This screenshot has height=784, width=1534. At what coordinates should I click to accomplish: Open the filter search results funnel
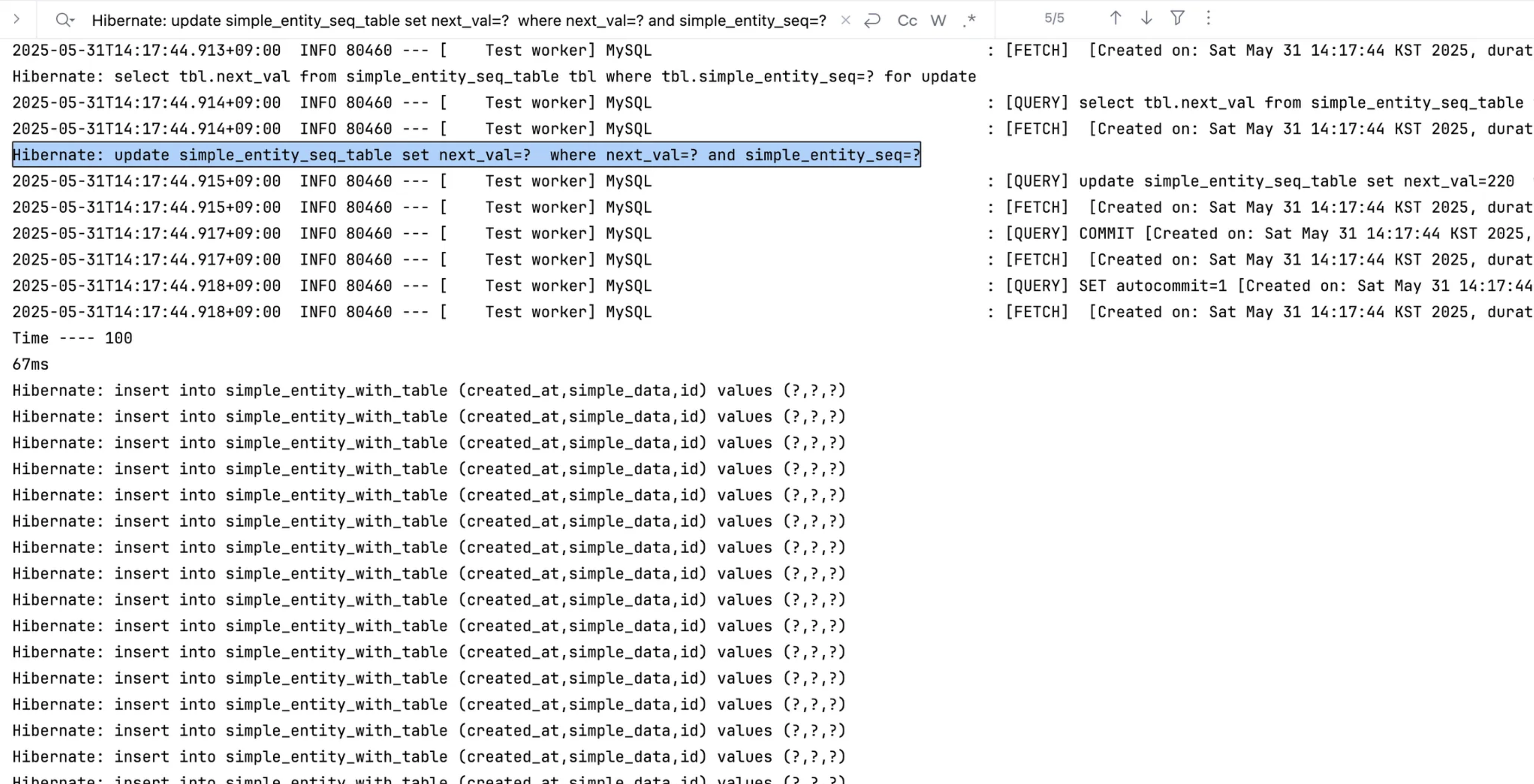click(1177, 18)
